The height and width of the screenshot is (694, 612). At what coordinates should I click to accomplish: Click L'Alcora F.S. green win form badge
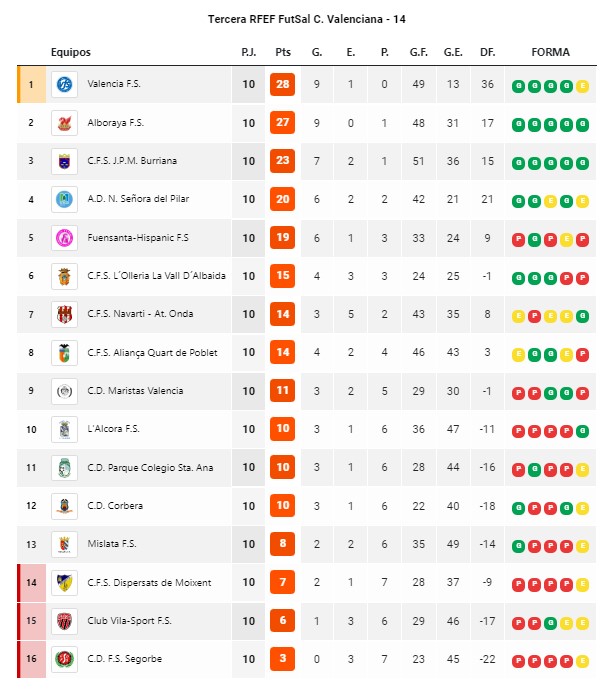click(582, 431)
